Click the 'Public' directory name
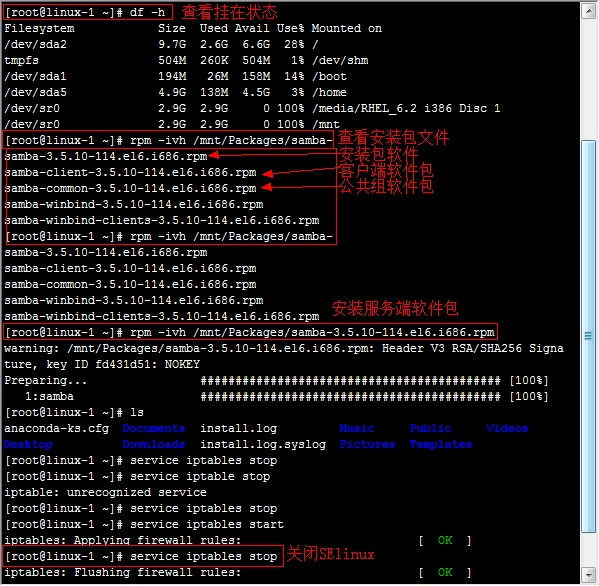This screenshot has height=586, width=599. (431, 429)
